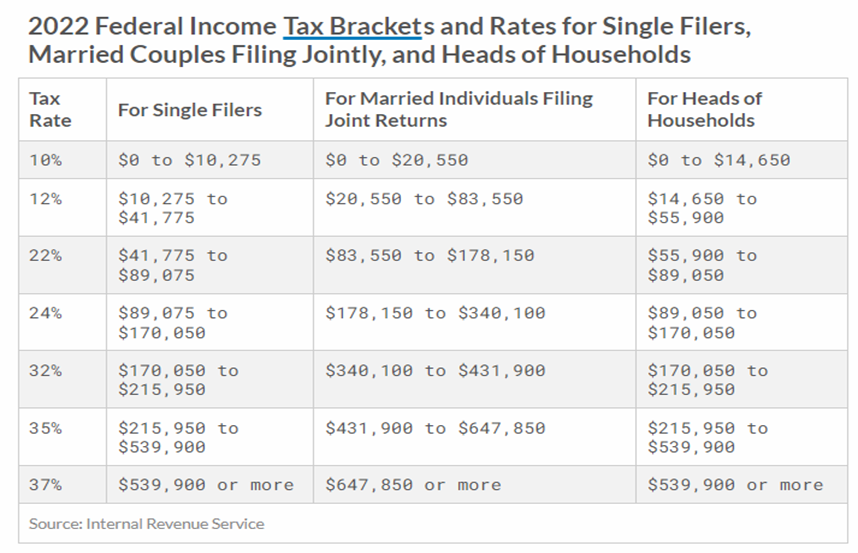Select the 22% tax rate cell
The image size is (858, 553).
click(45, 255)
